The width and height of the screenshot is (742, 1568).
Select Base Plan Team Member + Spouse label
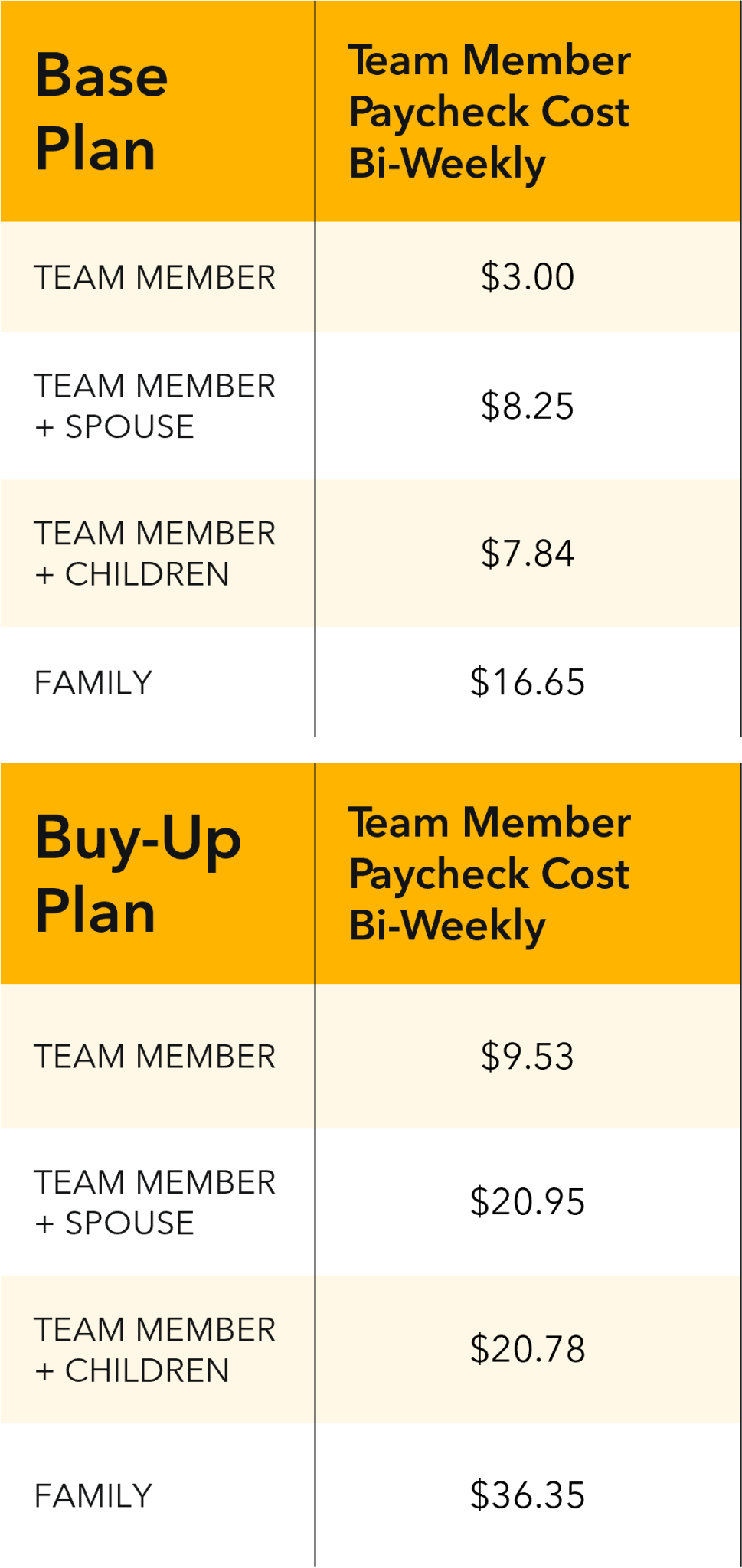(x=155, y=406)
